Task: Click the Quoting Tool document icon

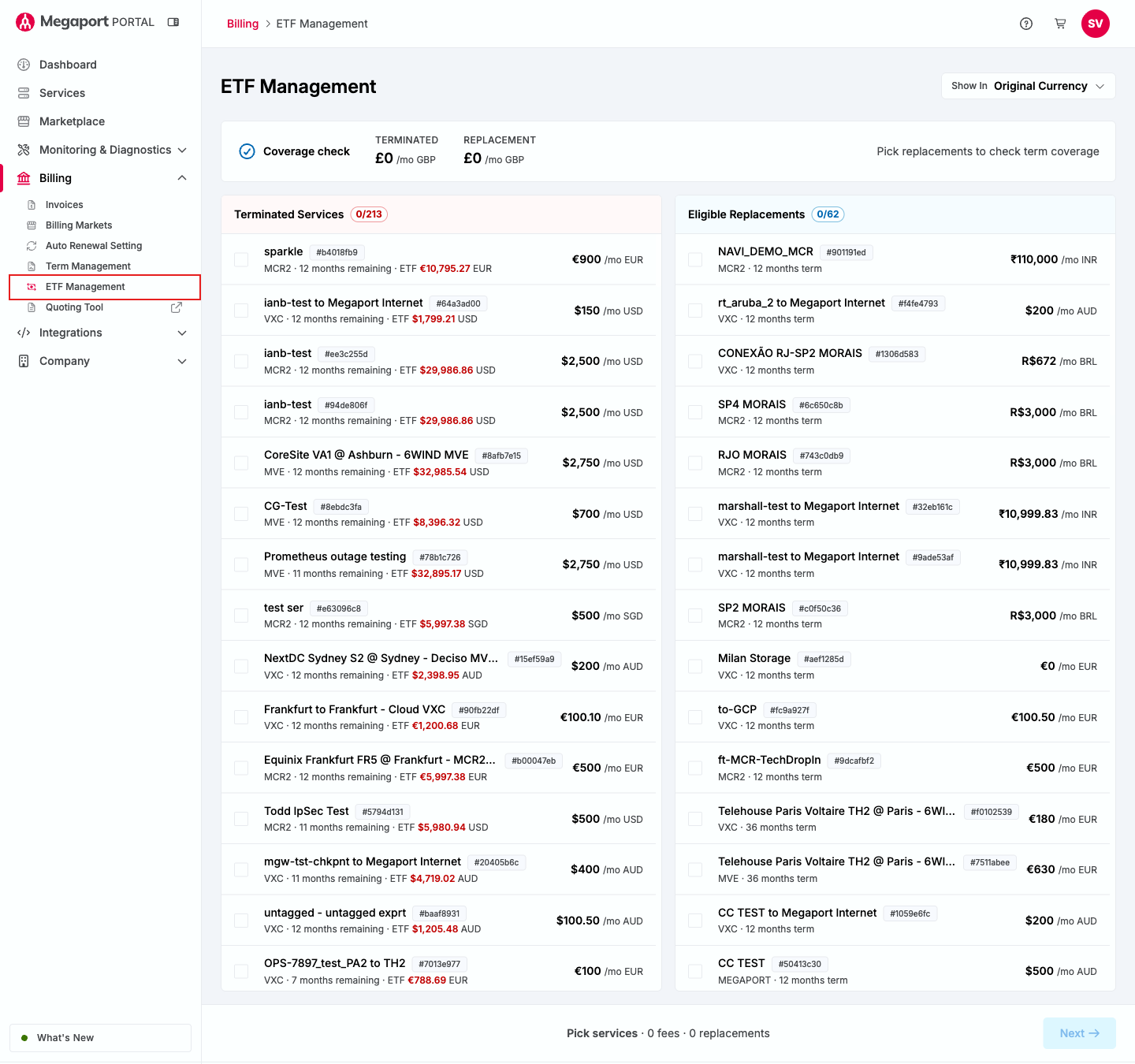Action: point(32,307)
